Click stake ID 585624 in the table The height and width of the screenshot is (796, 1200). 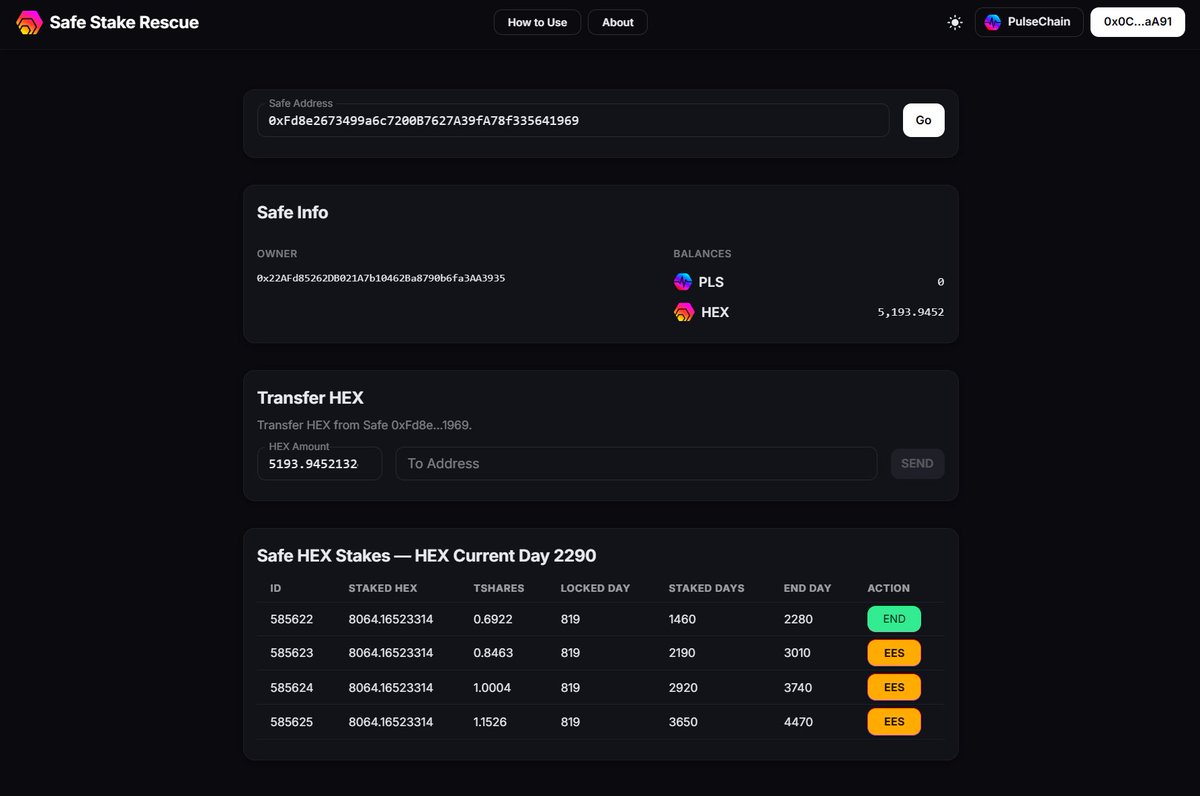[x=291, y=687]
